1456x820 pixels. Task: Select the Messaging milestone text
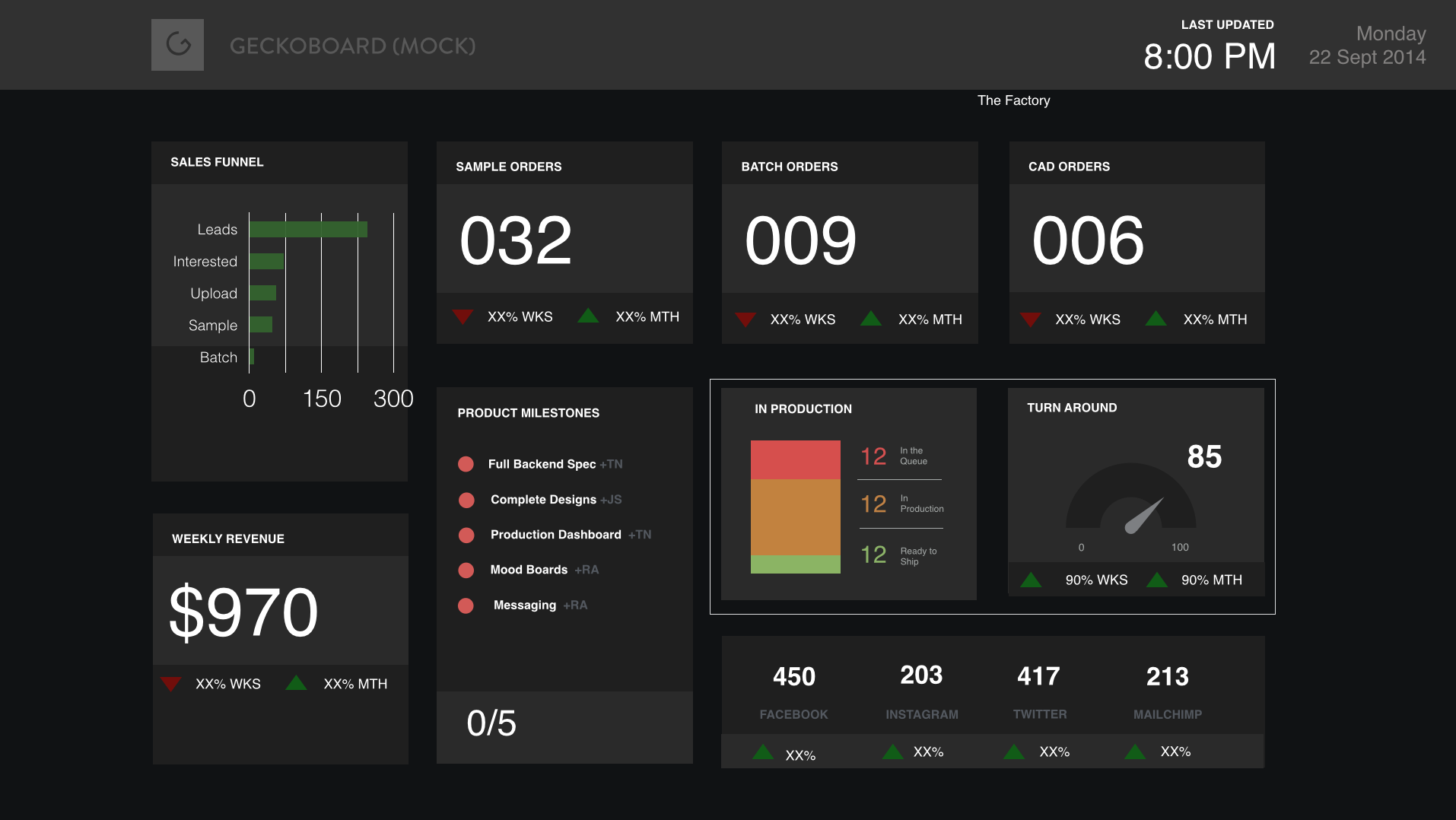click(x=525, y=605)
